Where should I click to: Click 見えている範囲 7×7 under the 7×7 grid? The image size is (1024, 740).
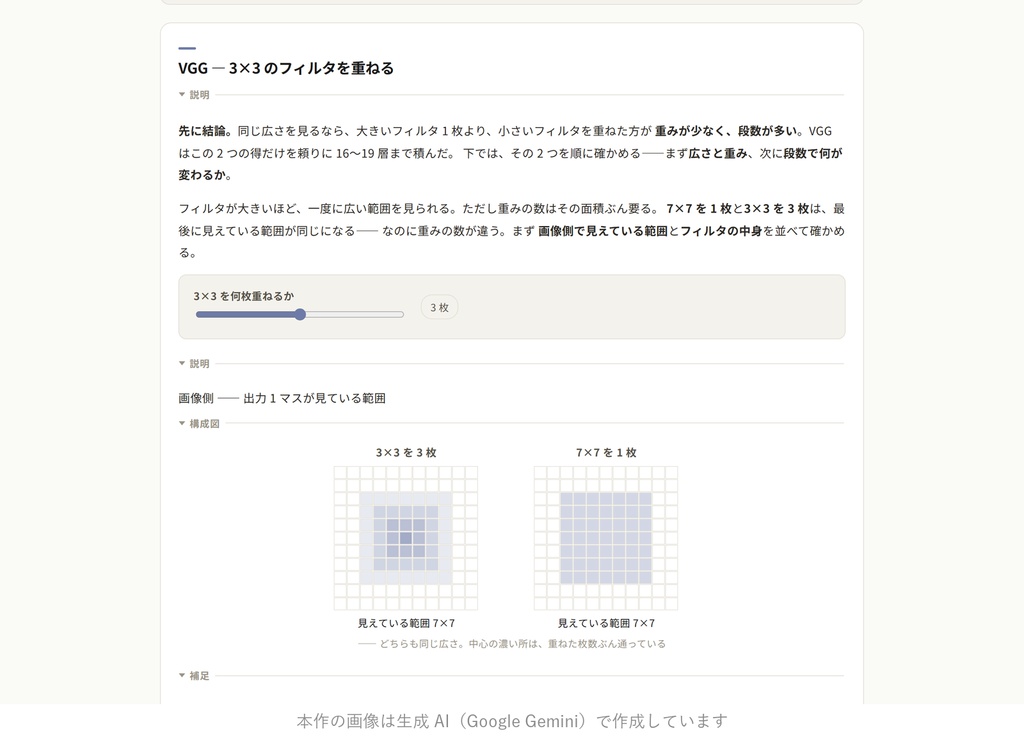pos(606,624)
